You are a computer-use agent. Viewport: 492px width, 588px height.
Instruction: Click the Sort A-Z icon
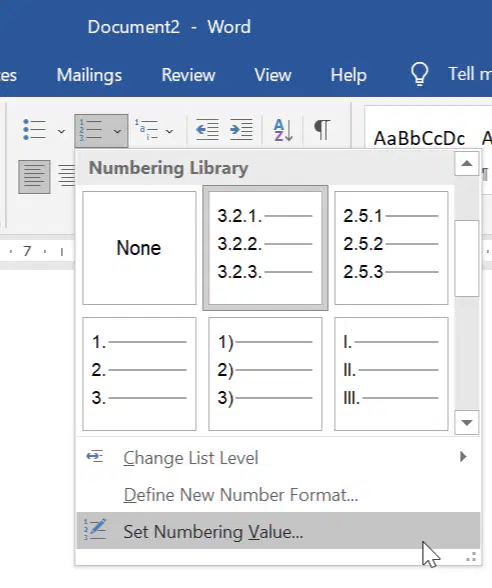[283, 130]
